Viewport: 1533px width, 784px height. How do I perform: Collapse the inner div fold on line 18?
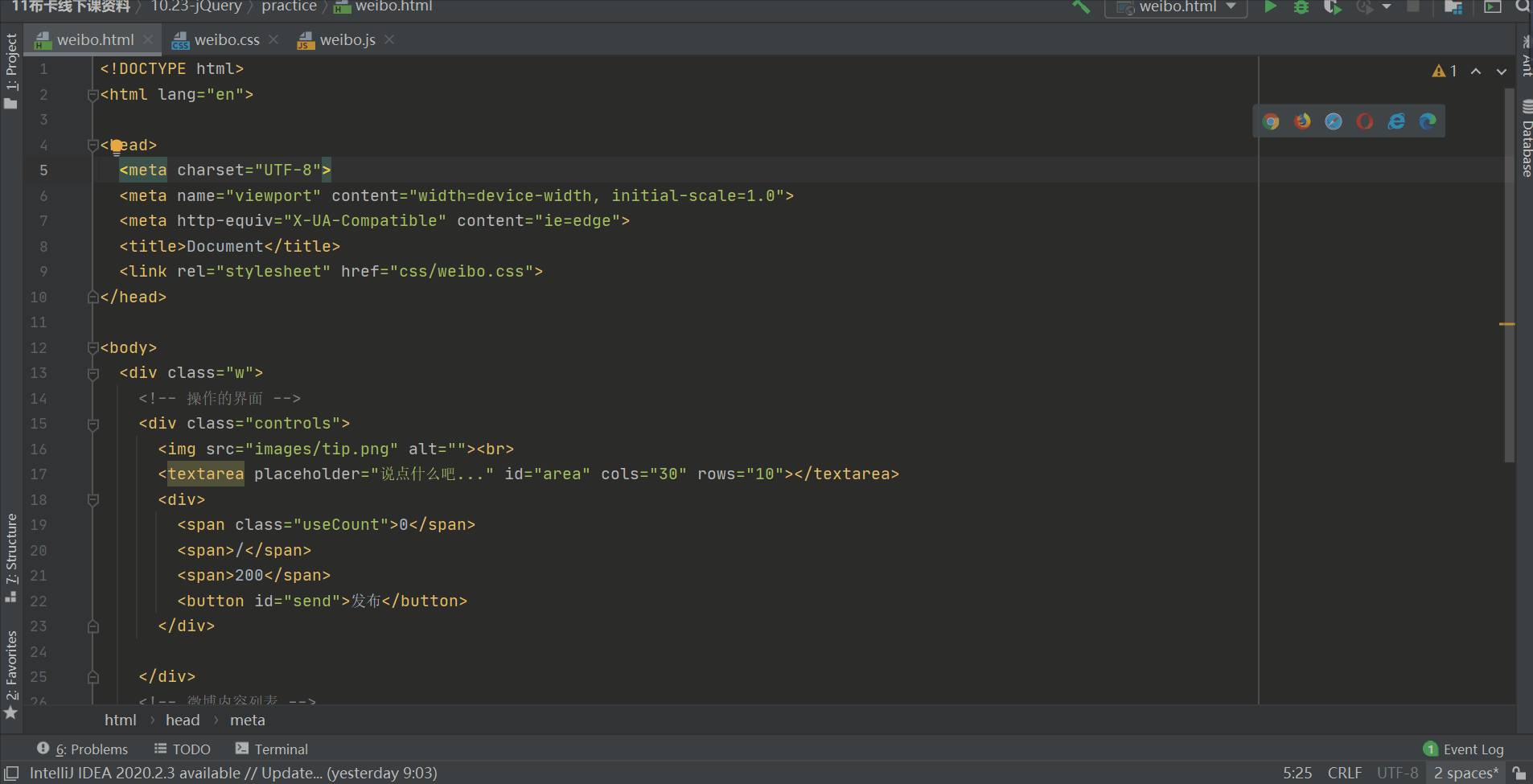[92, 500]
